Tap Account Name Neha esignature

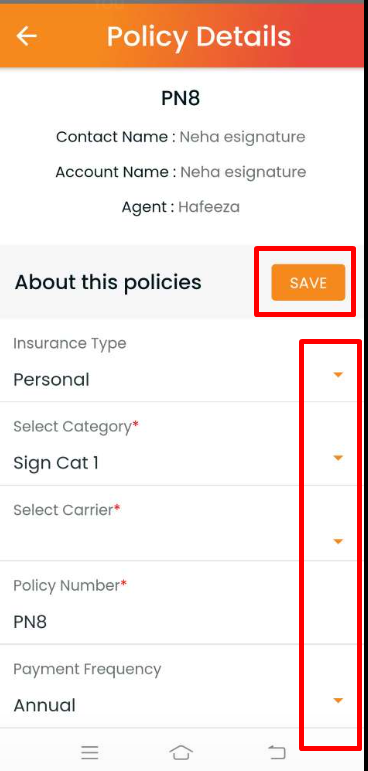pyautogui.click(x=243, y=172)
